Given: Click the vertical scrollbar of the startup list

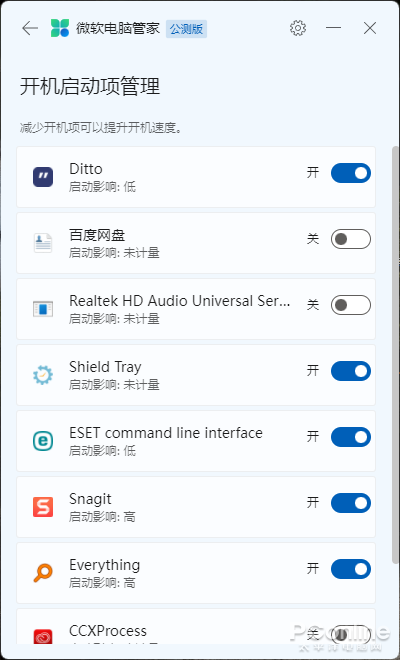Looking at the screenshot, I should click(x=395, y=355).
